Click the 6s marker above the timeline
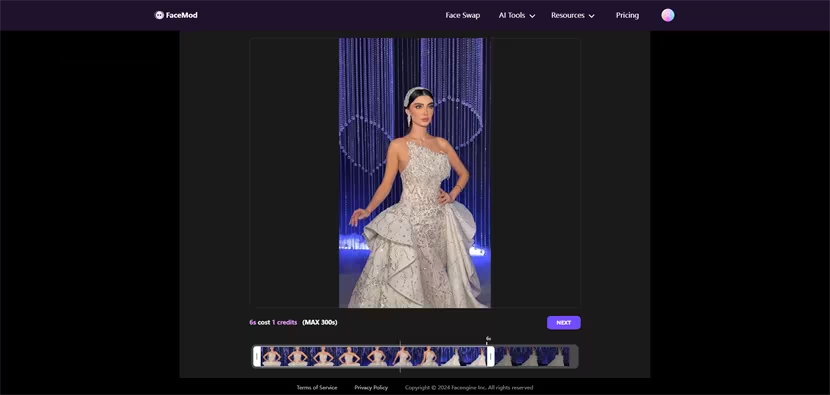This screenshot has height=395, width=830. pos(489,338)
